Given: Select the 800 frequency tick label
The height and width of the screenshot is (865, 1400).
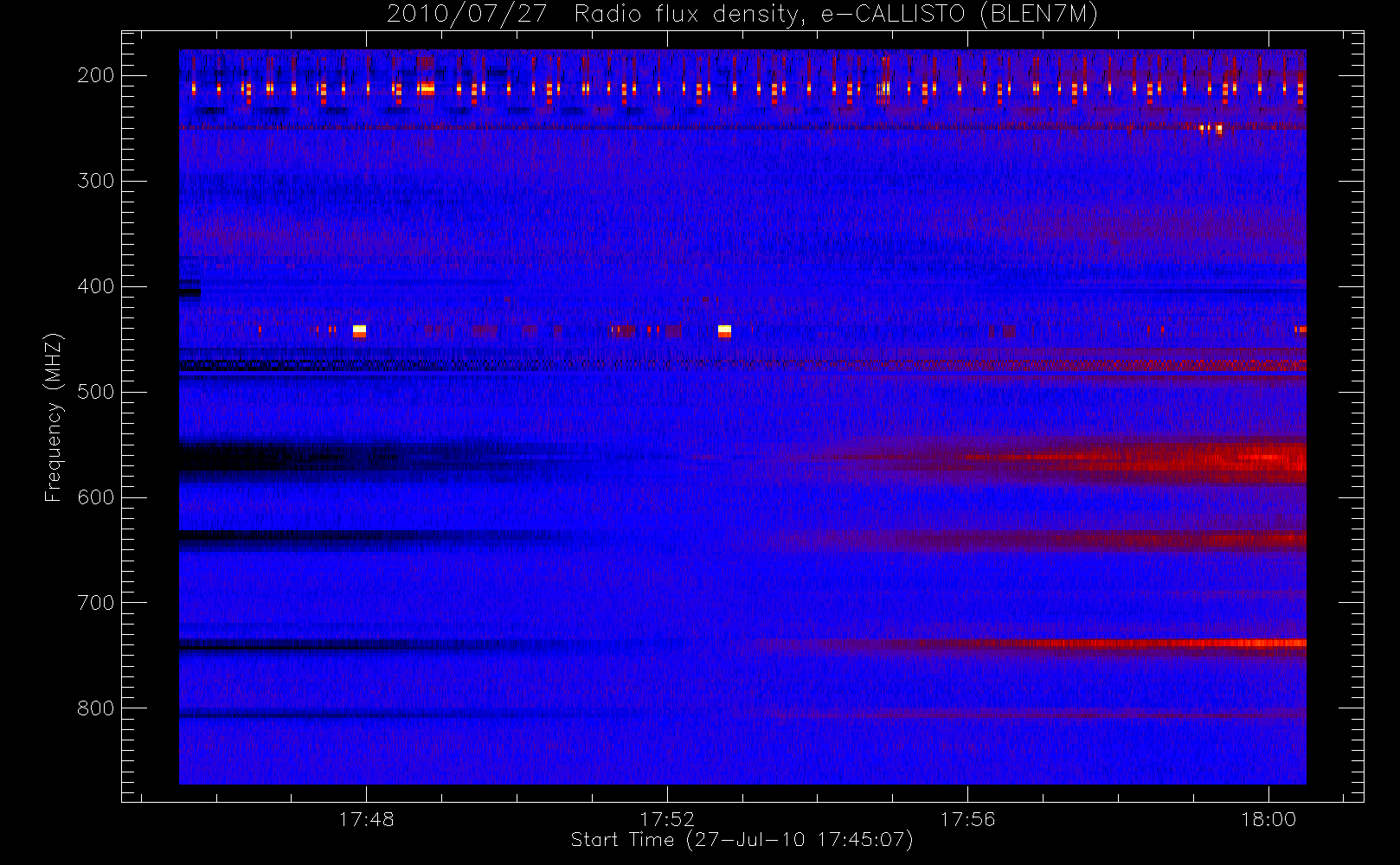Looking at the screenshot, I should [96, 708].
